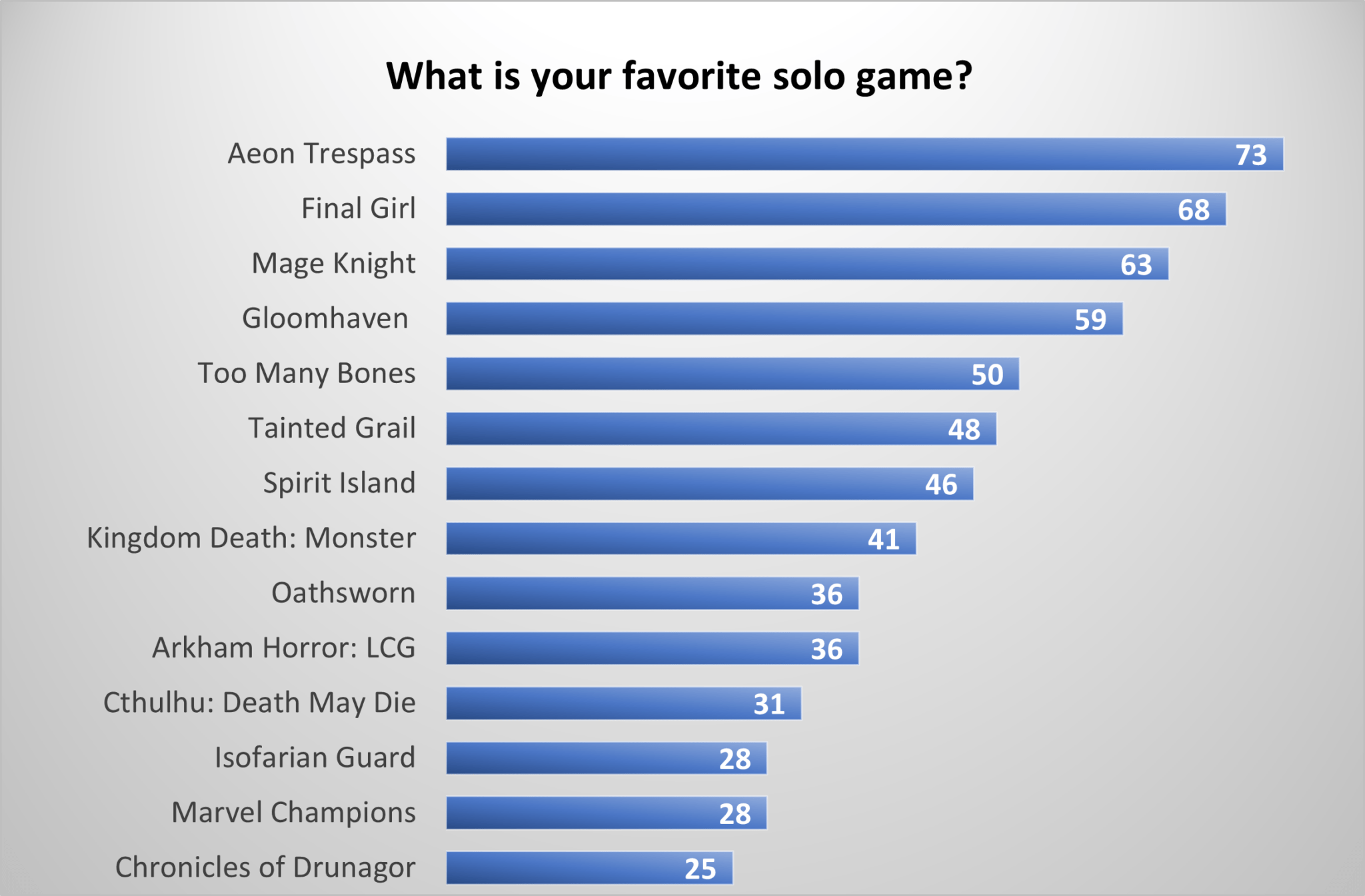Select the data label 59
The height and width of the screenshot is (896, 1365).
(x=1090, y=320)
